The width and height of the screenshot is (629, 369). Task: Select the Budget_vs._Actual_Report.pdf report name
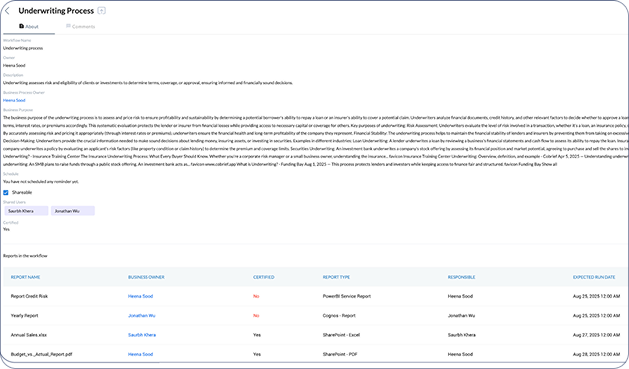[x=41, y=354]
